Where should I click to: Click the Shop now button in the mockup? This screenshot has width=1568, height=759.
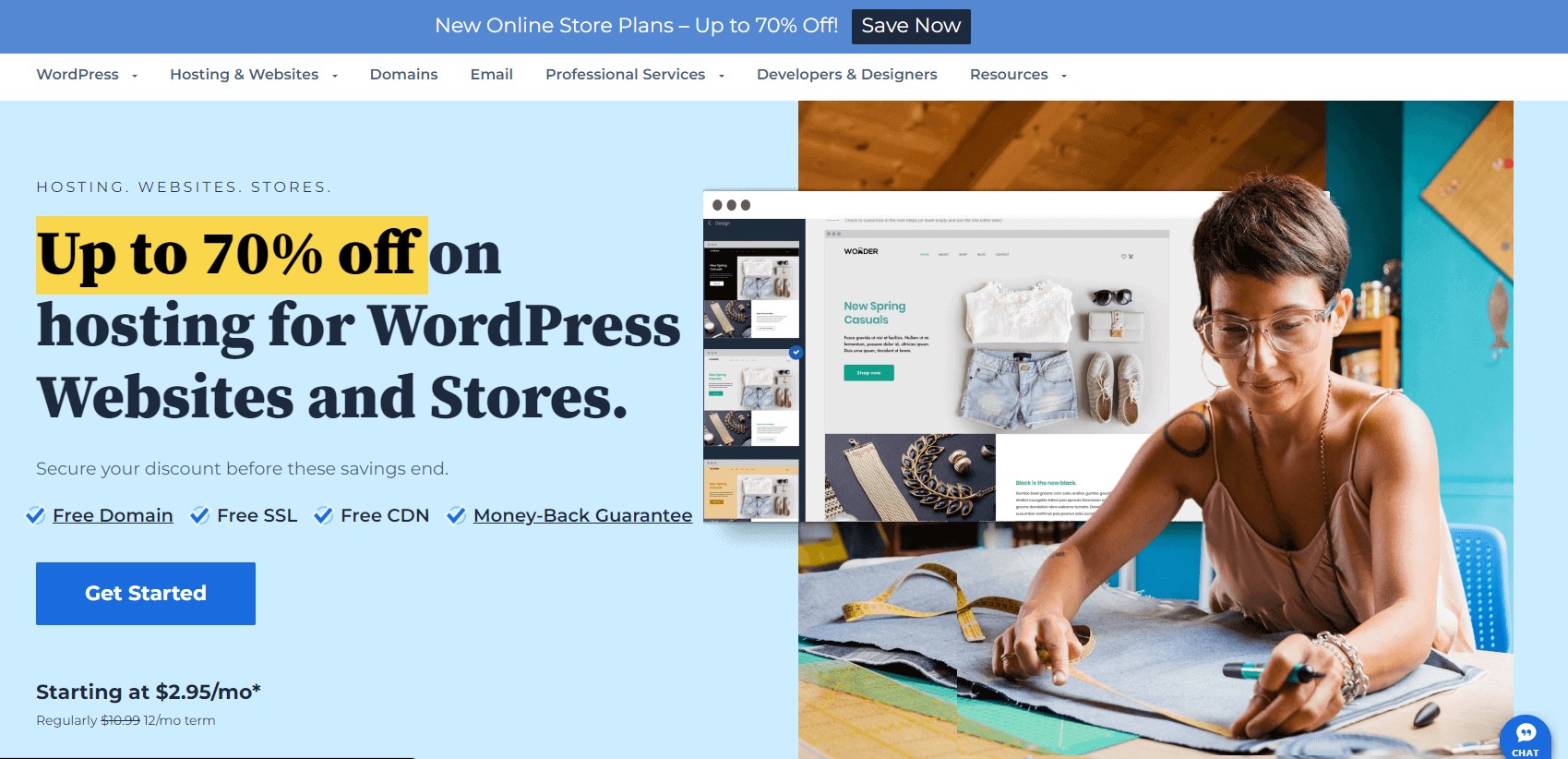click(868, 373)
